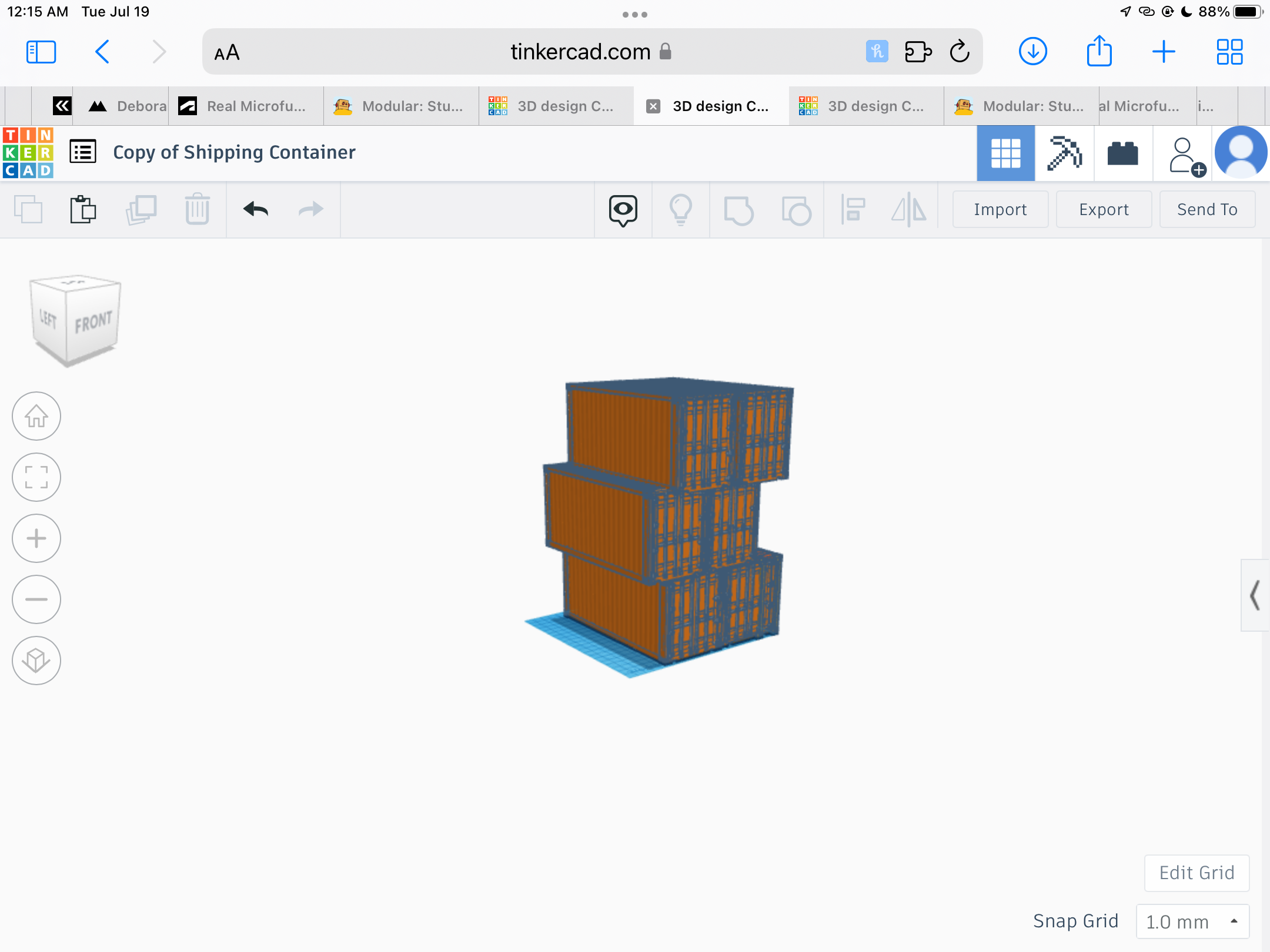Switch to the Real Microfu... tab
The image size is (1270, 952).
point(246,106)
